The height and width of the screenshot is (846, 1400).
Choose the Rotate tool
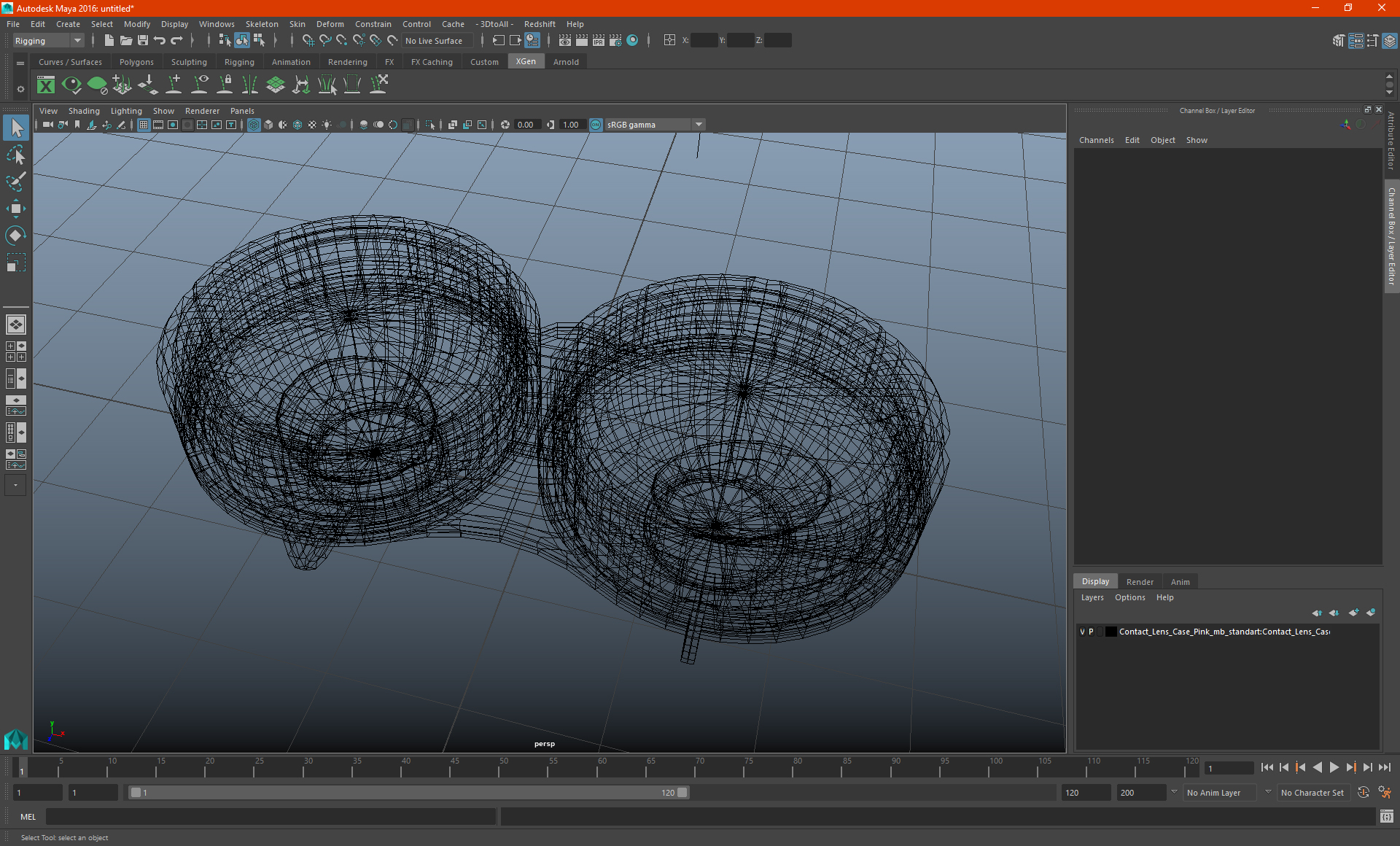[x=15, y=235]
